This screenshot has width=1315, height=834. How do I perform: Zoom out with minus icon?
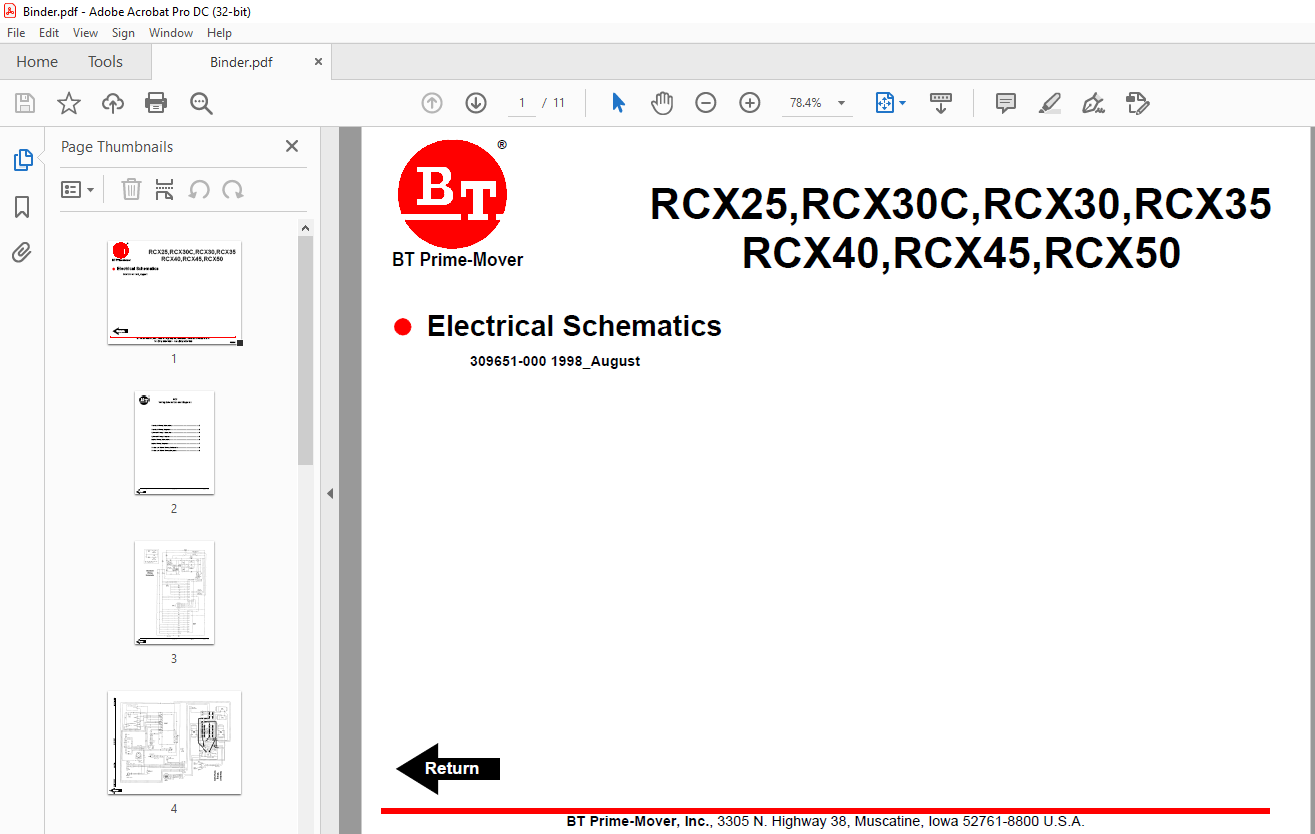point(706,103)
